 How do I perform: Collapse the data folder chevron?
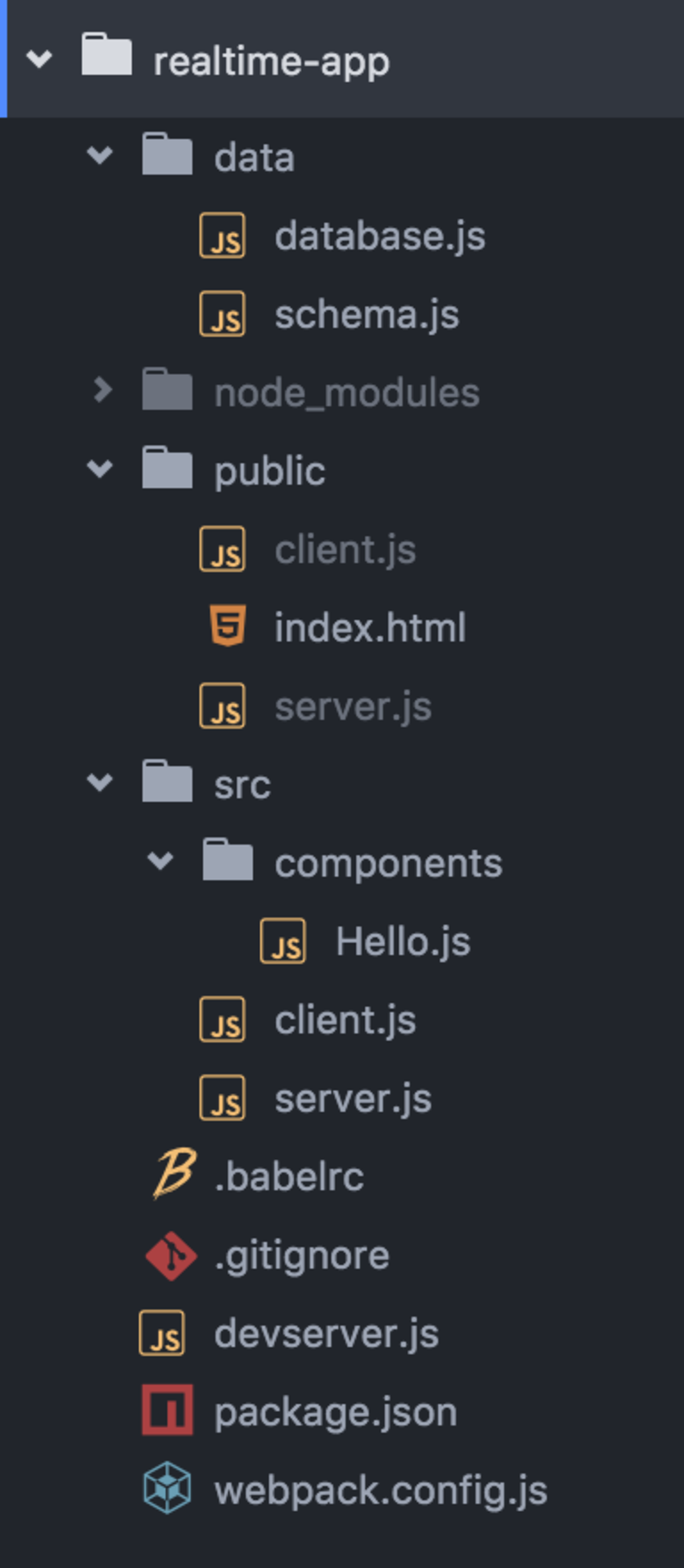100,155
